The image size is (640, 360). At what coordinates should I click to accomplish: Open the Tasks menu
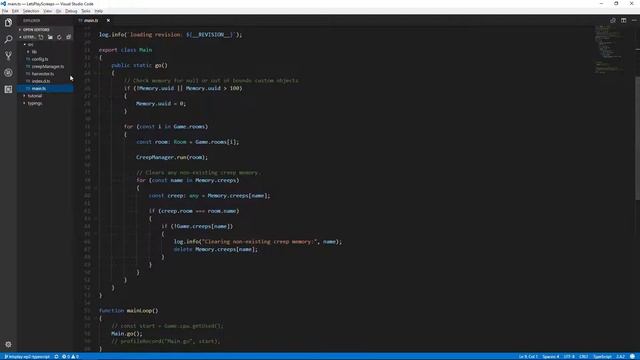tap(86, 11)
